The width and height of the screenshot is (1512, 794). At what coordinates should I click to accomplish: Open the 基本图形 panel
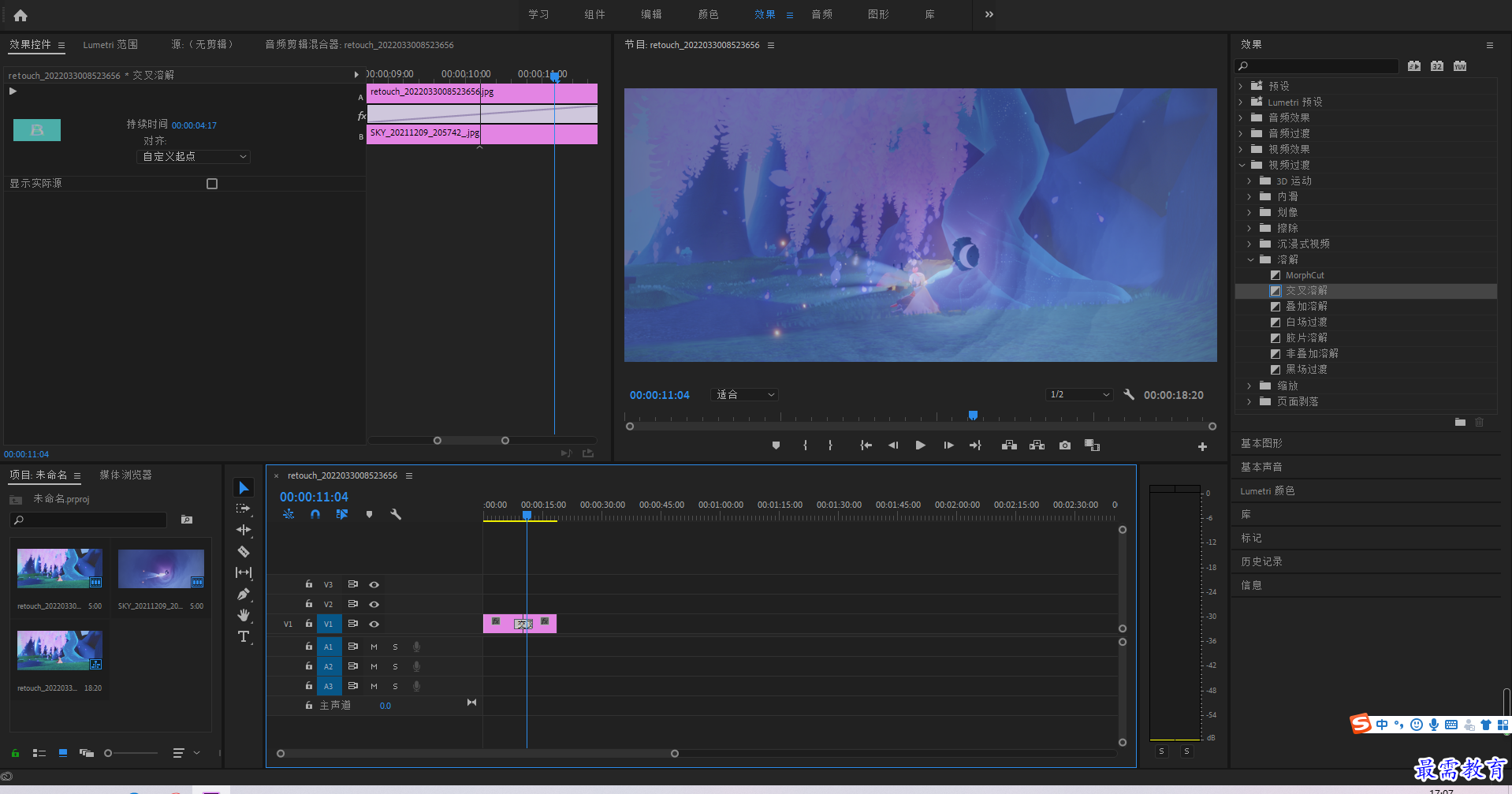click(x=1261, y=443)
